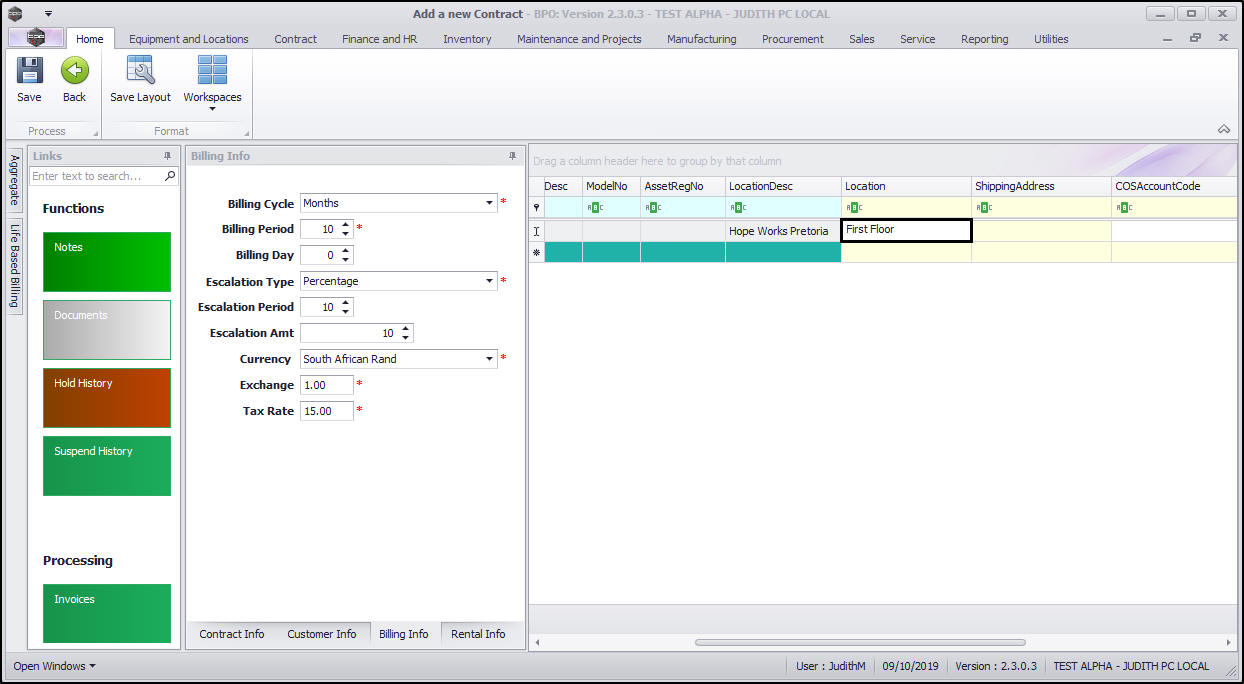Open the Billing Cycle dropdown
The image size is (1244, 684).
[490, 203]
